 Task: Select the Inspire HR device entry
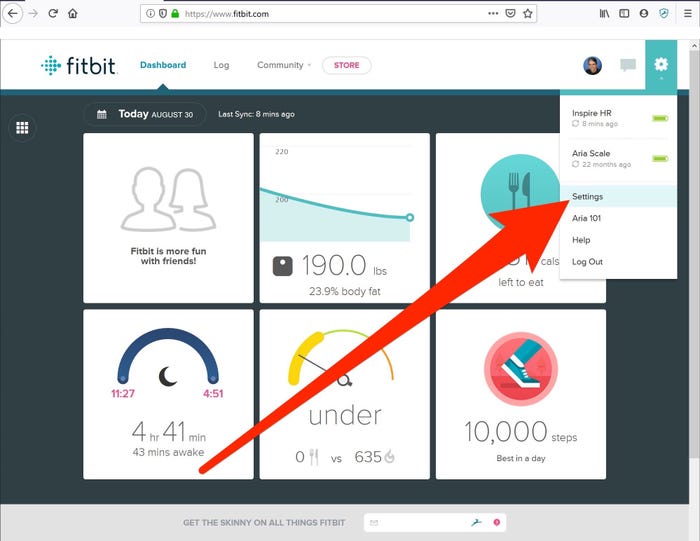618,118
